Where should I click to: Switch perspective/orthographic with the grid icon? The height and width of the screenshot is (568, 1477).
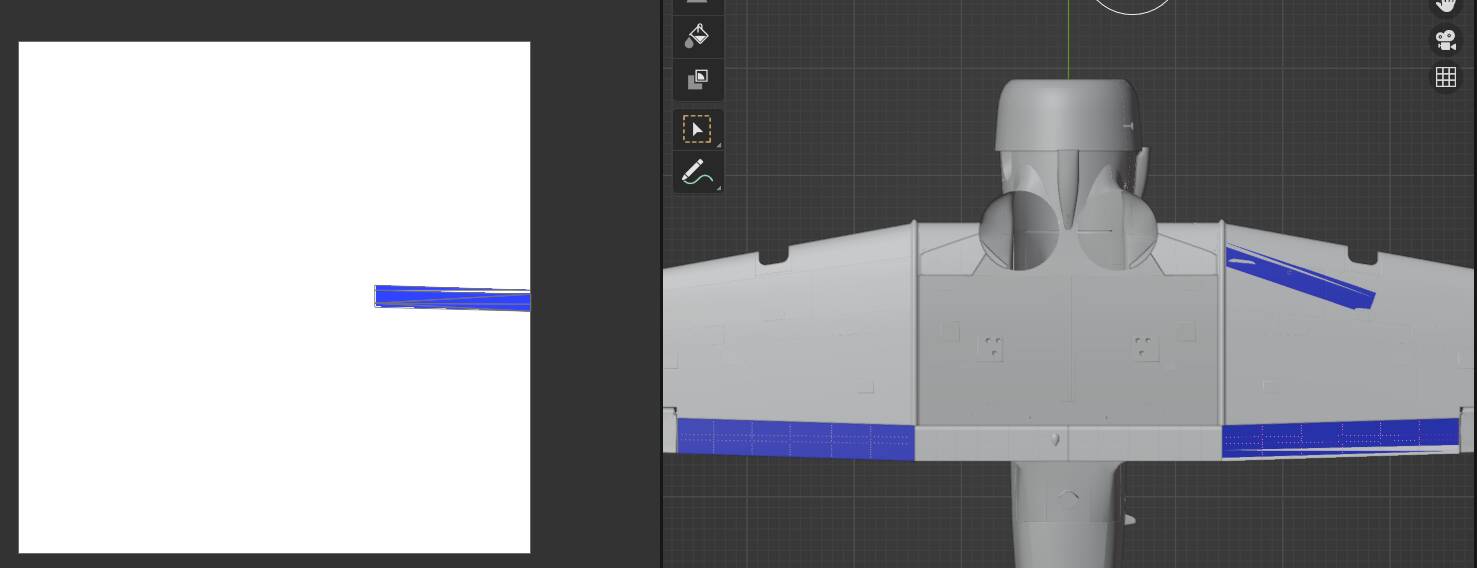click(1445, 78)
